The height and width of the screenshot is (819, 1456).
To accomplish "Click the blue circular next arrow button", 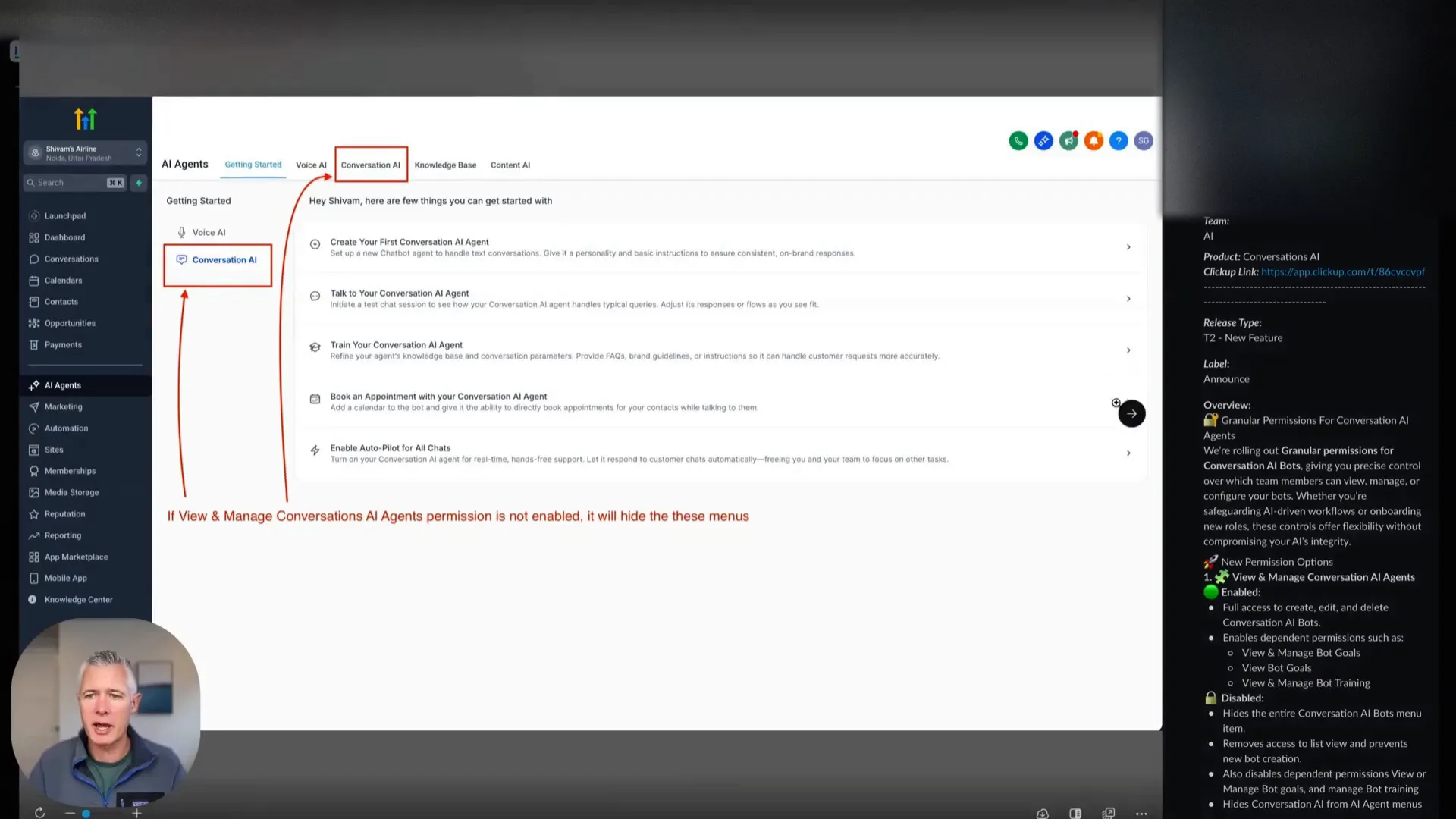I will (1131, 413).
